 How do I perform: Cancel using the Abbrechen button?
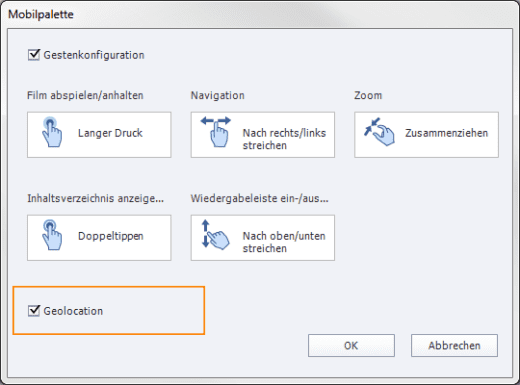click(454, 346)
